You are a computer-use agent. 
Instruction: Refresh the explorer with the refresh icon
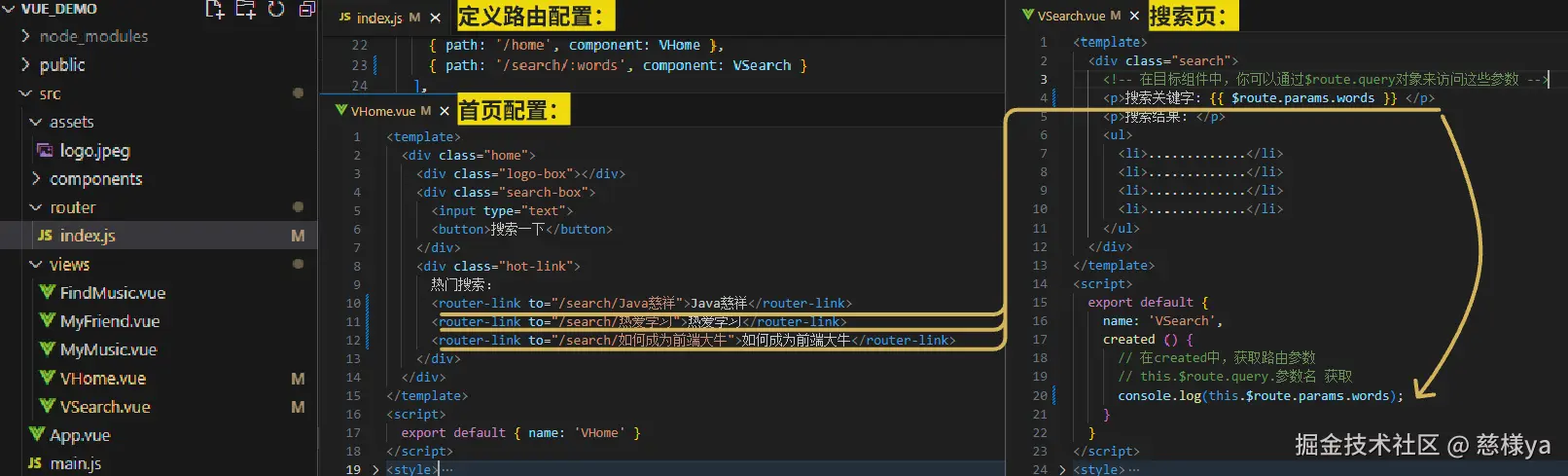pos(276,9)
